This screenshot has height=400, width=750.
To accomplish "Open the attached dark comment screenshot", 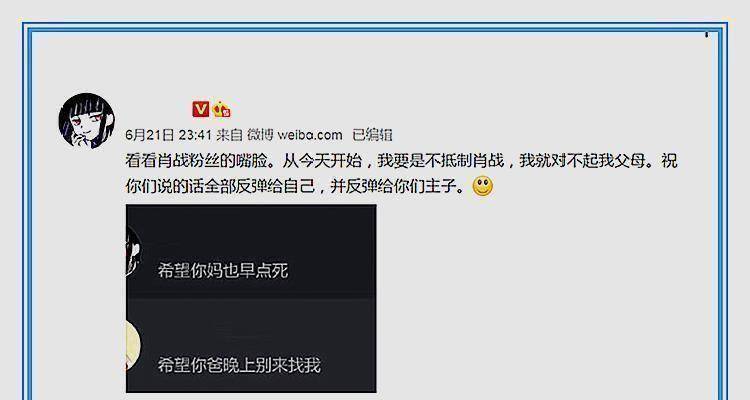I will coord(251,299).
